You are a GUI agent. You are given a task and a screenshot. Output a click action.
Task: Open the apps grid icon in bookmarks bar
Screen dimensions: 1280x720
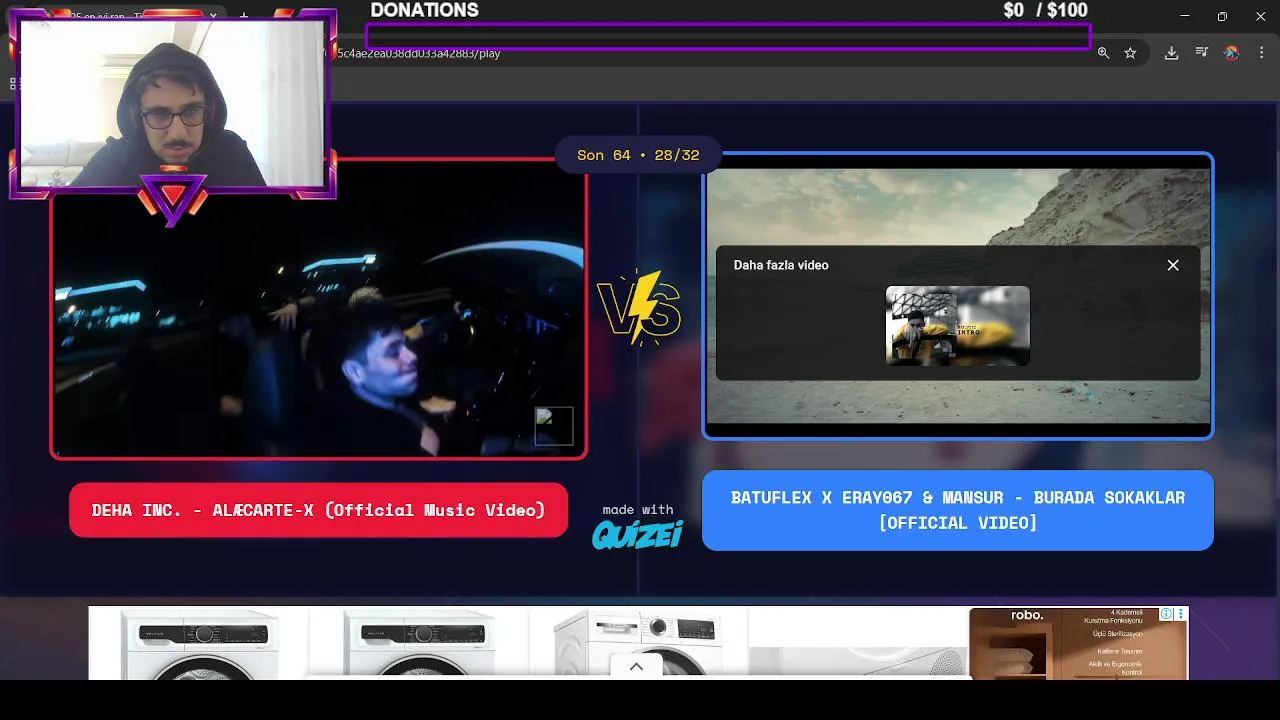(x=13, y=84)
